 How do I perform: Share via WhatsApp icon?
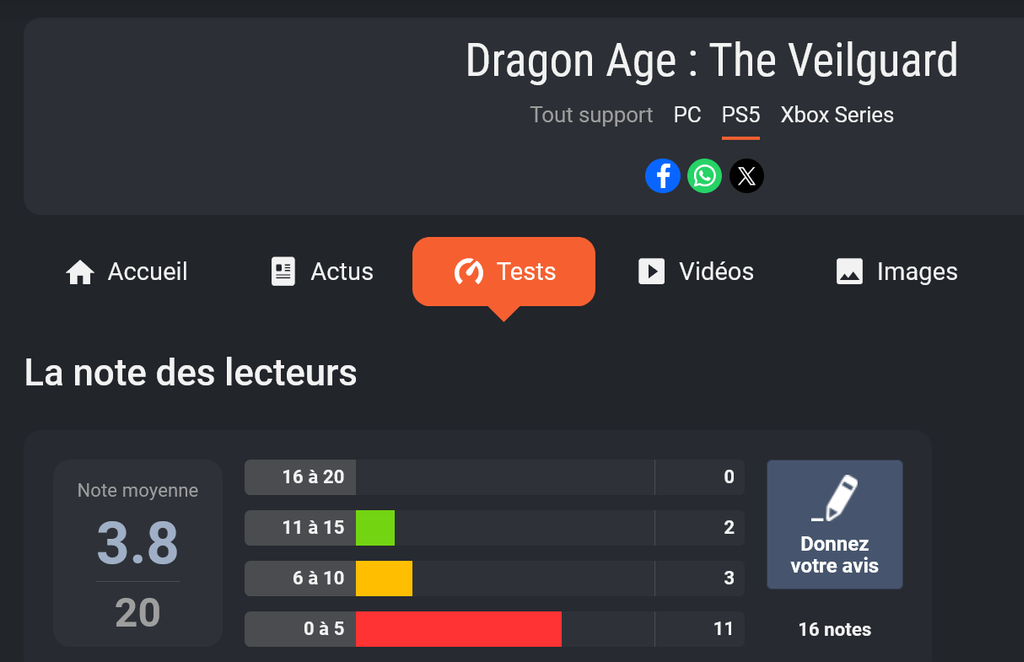click(x=705, y=177)
